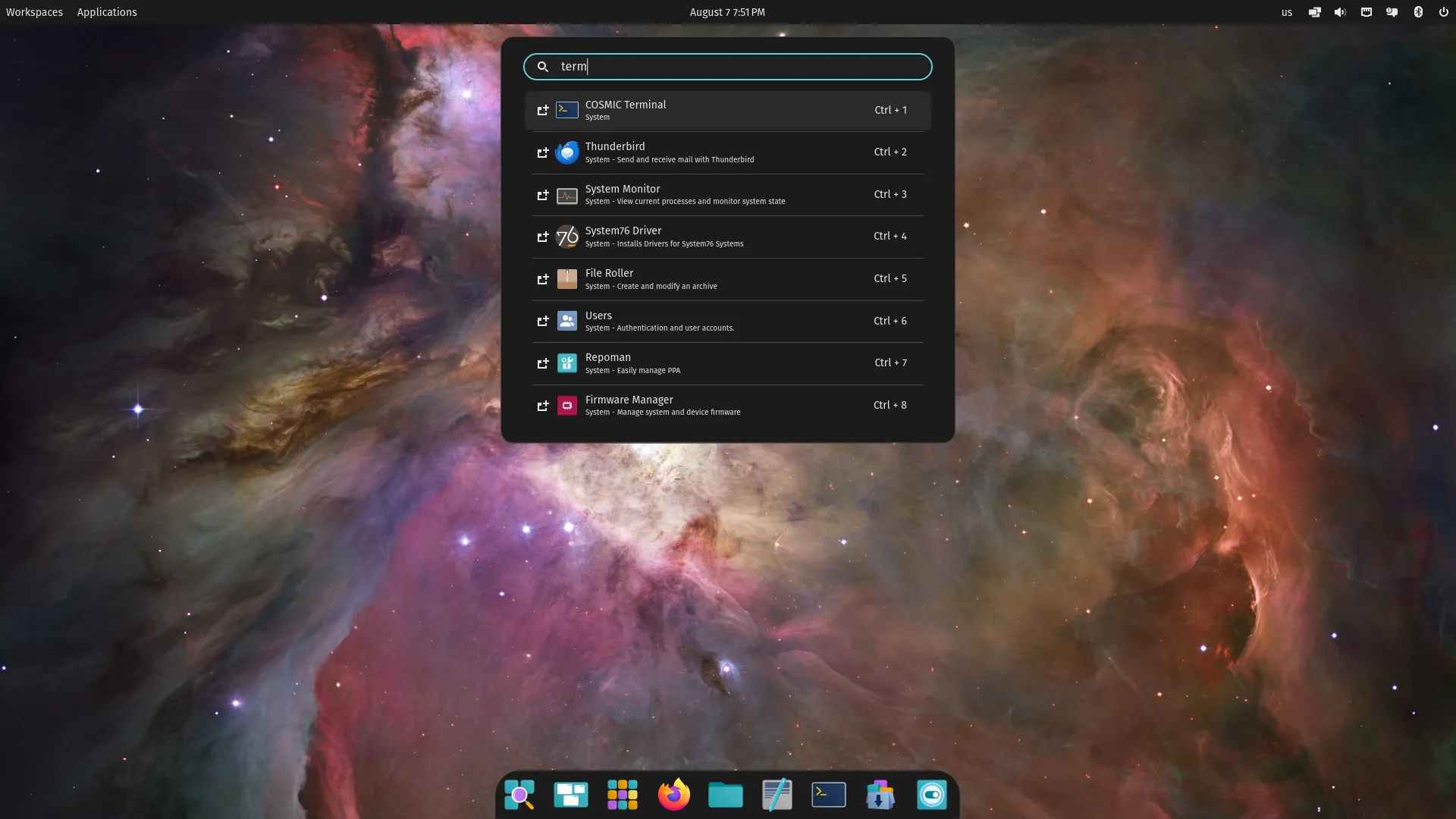Open the Settings toggle icon in the dock

tap(932, 795)
